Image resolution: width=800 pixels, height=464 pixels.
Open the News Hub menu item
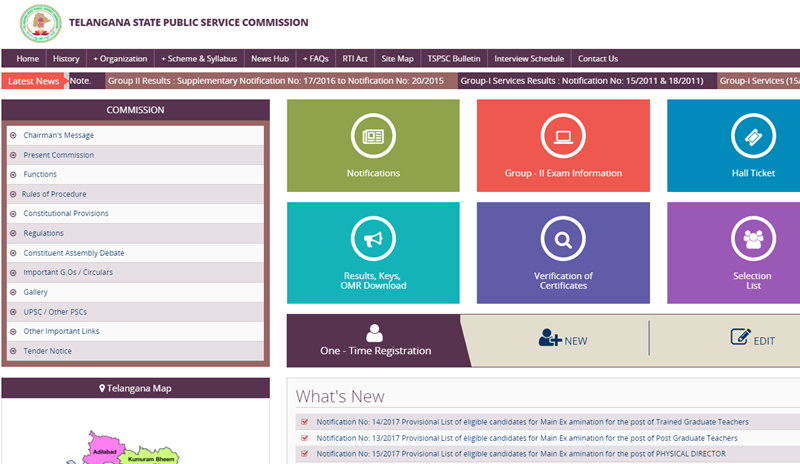click(269, 59)
